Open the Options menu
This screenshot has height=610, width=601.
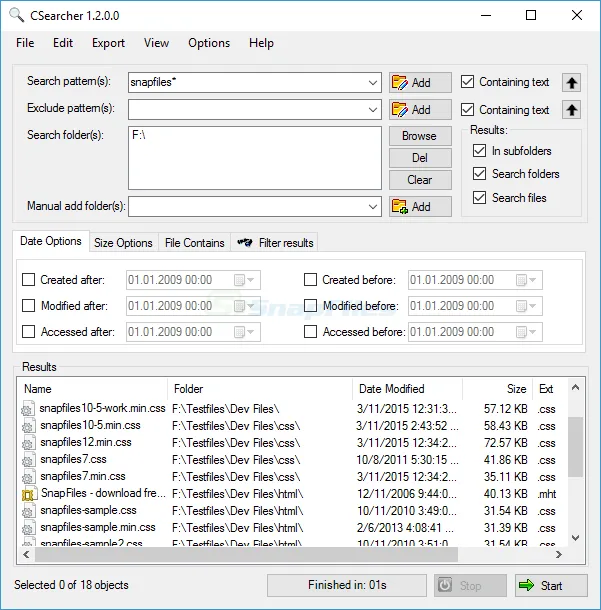click(x=209, y=43)
